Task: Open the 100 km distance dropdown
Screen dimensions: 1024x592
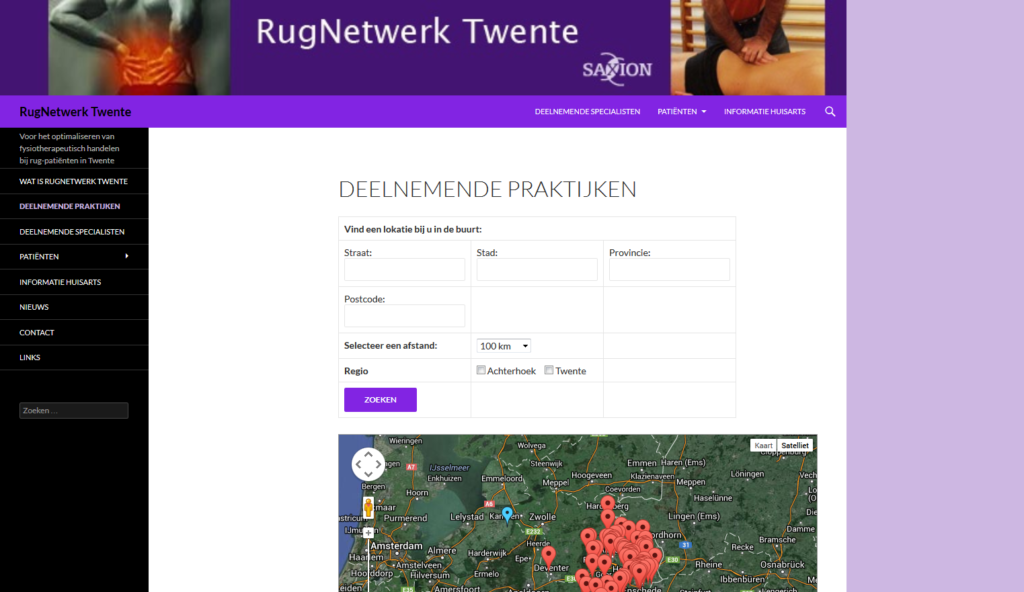Action: [x=504, y=346]
